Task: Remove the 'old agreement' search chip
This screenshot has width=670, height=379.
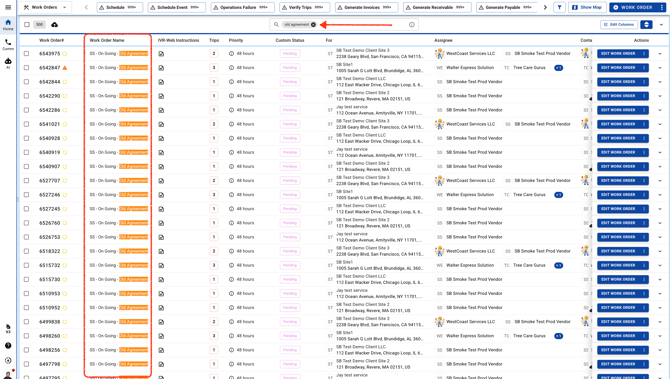Action: click(313, 25)
